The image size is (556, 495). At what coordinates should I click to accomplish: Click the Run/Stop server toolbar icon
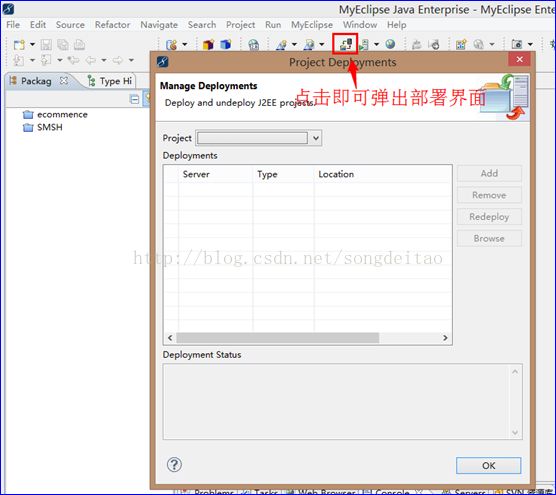coord(364,45)
